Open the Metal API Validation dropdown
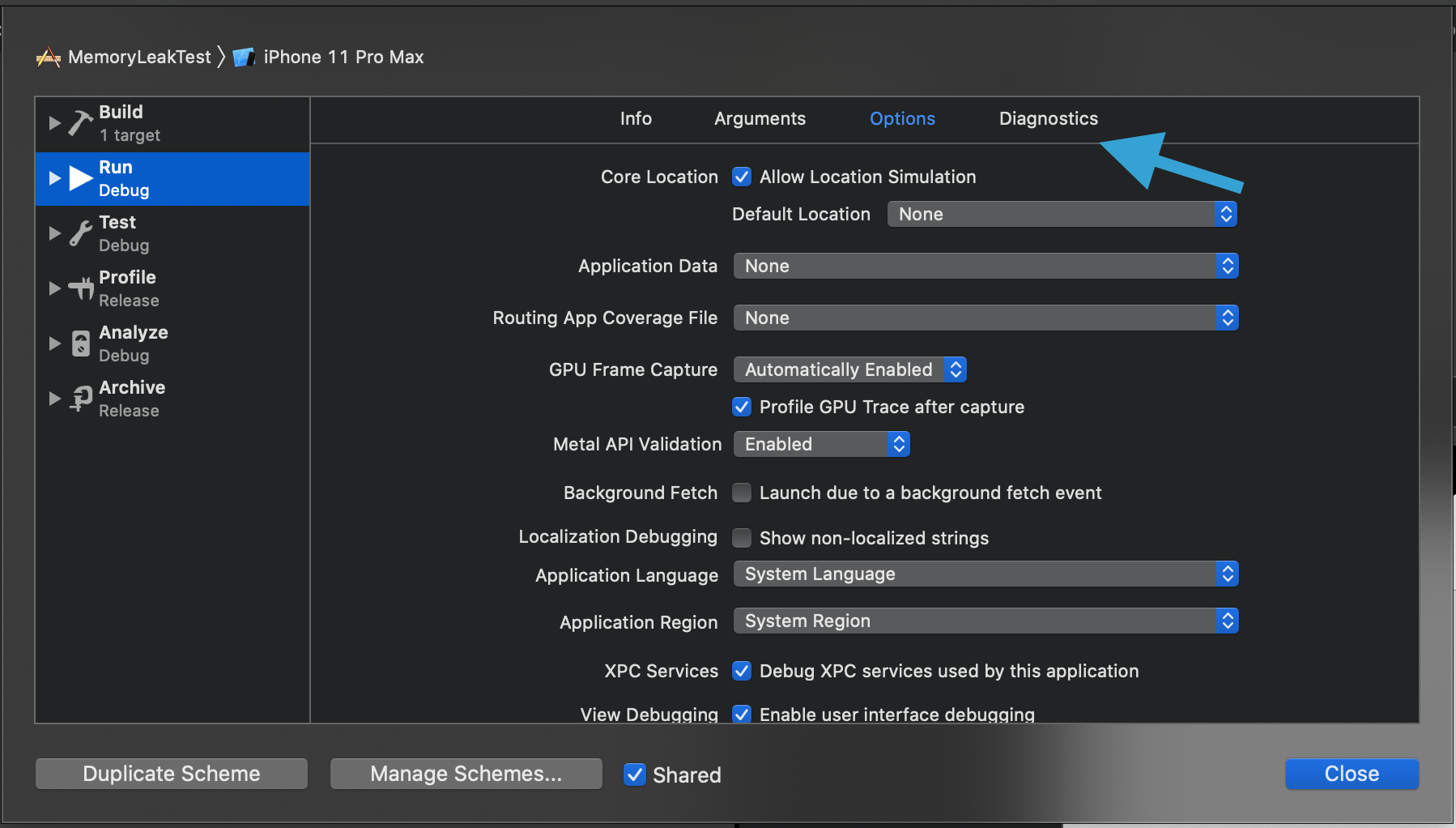Image resolution: width=1456 pixels, height=828 pixels. 821,444
